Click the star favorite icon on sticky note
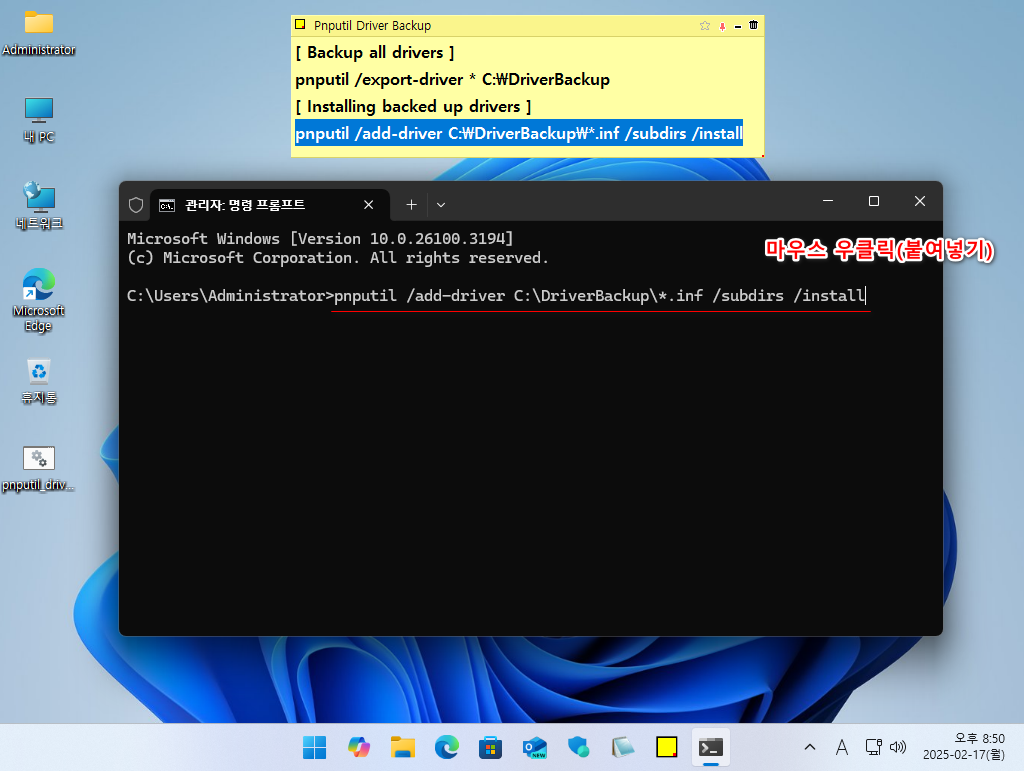This screenshot has width=1024, height=771. point(705,25)
